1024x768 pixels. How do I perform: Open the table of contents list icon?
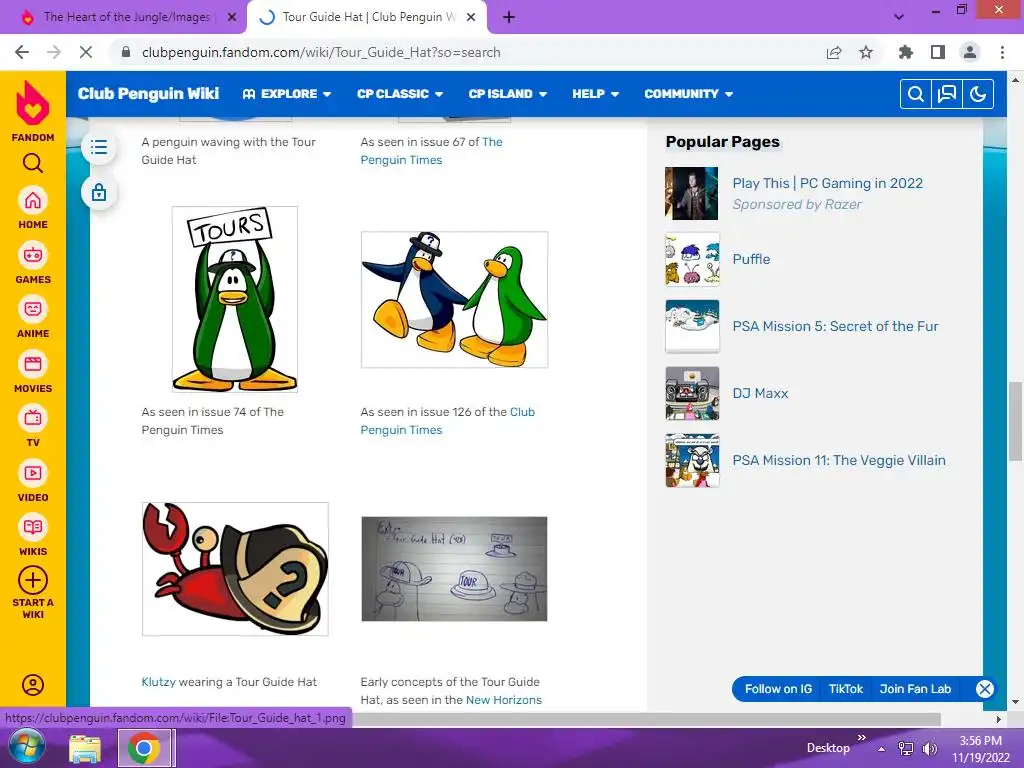pos(99,147)
